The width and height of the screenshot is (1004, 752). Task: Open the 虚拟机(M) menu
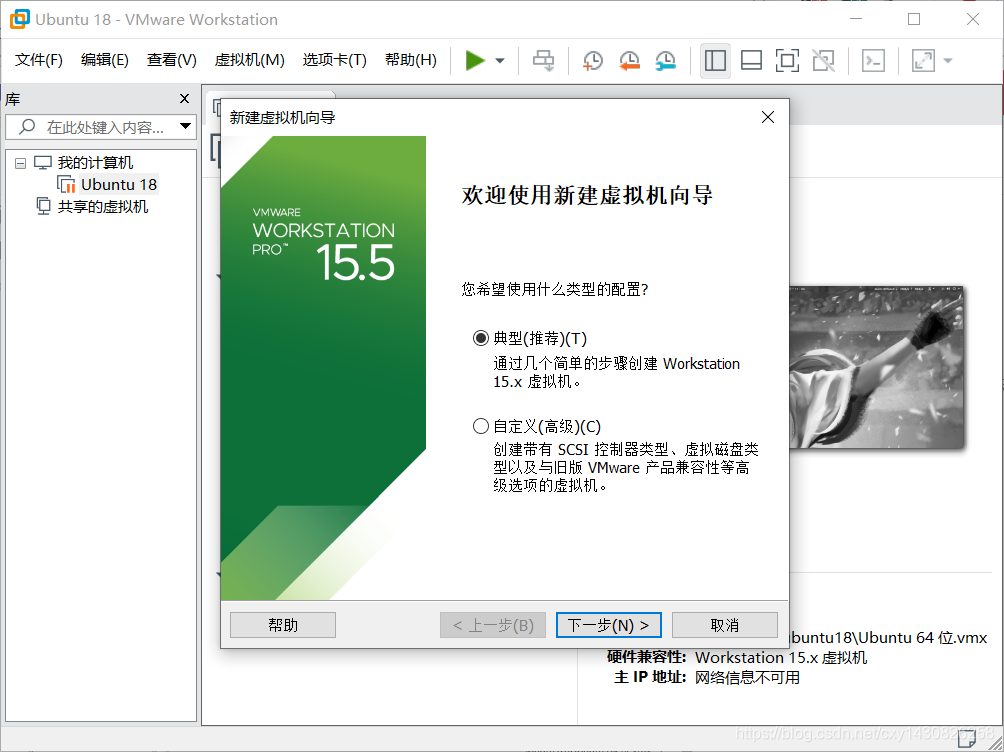click(250, 60)
